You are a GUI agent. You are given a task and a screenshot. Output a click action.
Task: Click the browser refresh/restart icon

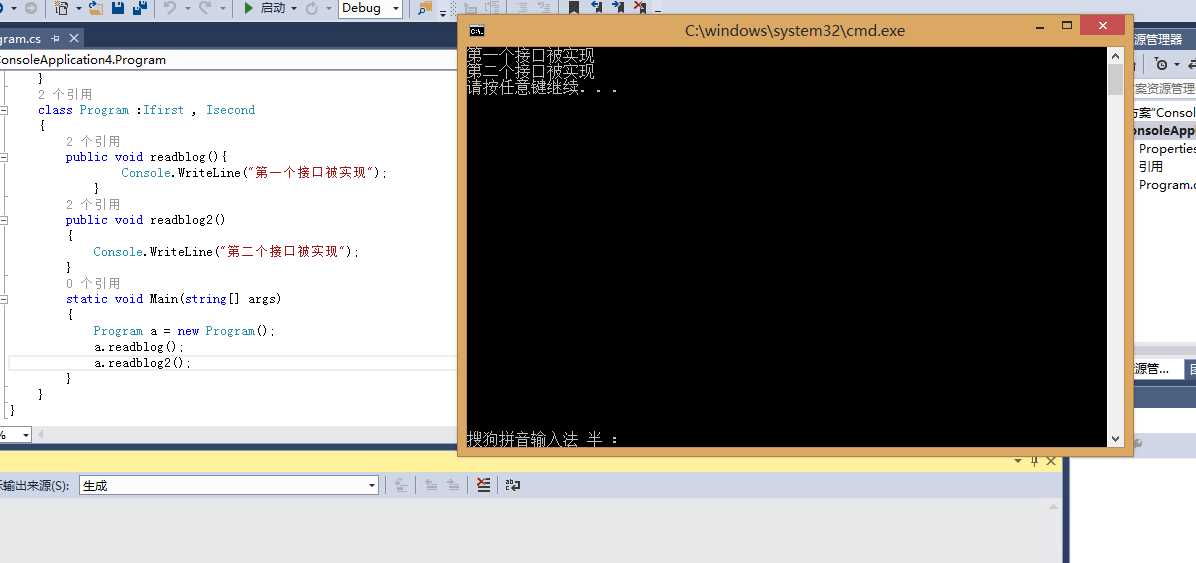pyautogui.click(x=312, y=8)
